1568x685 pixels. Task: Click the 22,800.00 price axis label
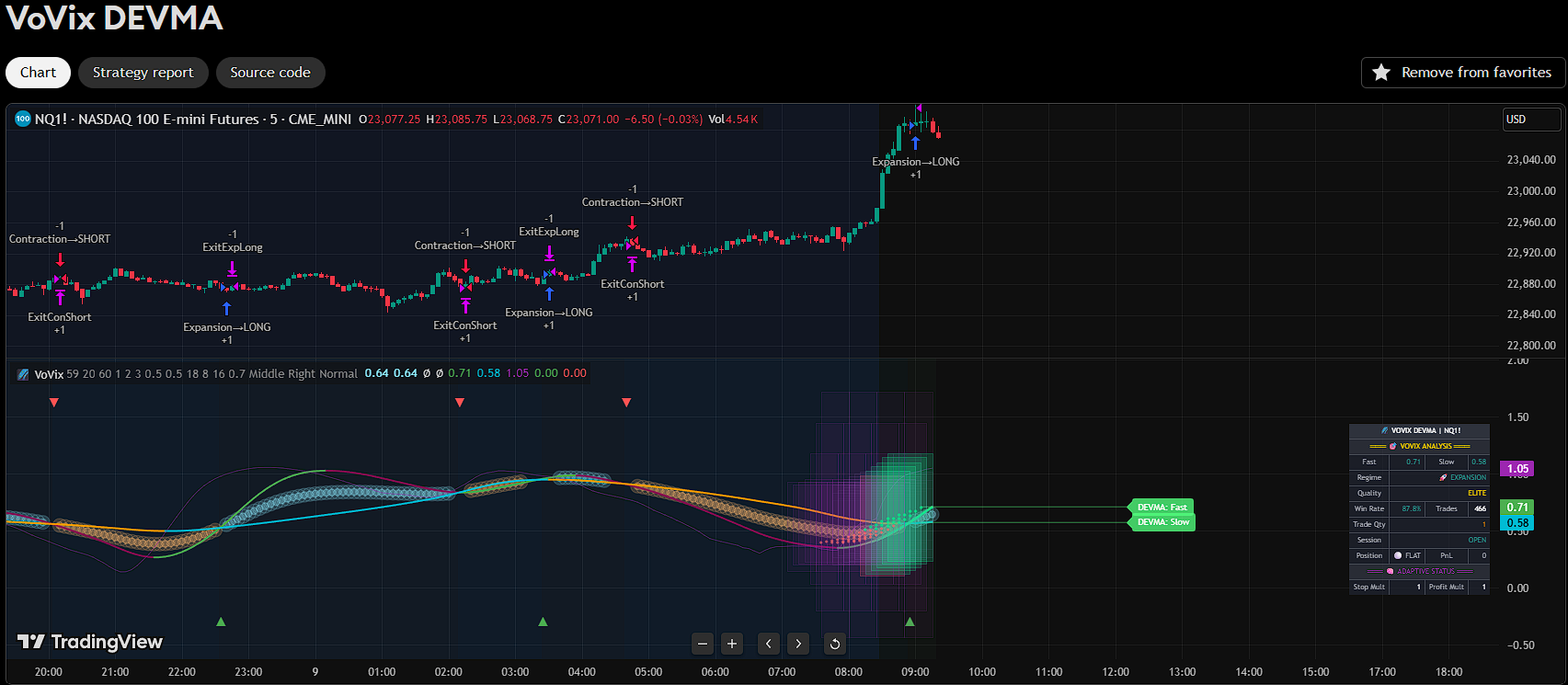1531,346
